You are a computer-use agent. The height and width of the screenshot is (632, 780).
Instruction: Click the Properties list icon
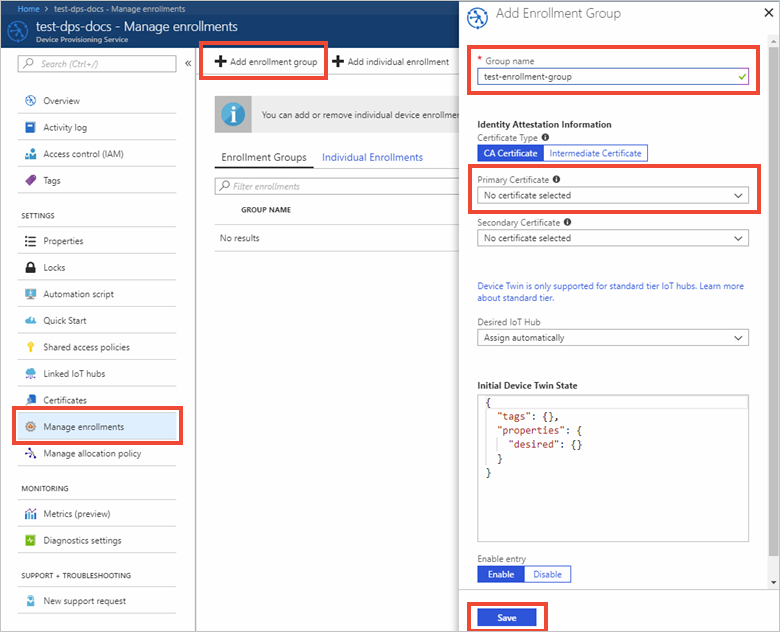30,241
